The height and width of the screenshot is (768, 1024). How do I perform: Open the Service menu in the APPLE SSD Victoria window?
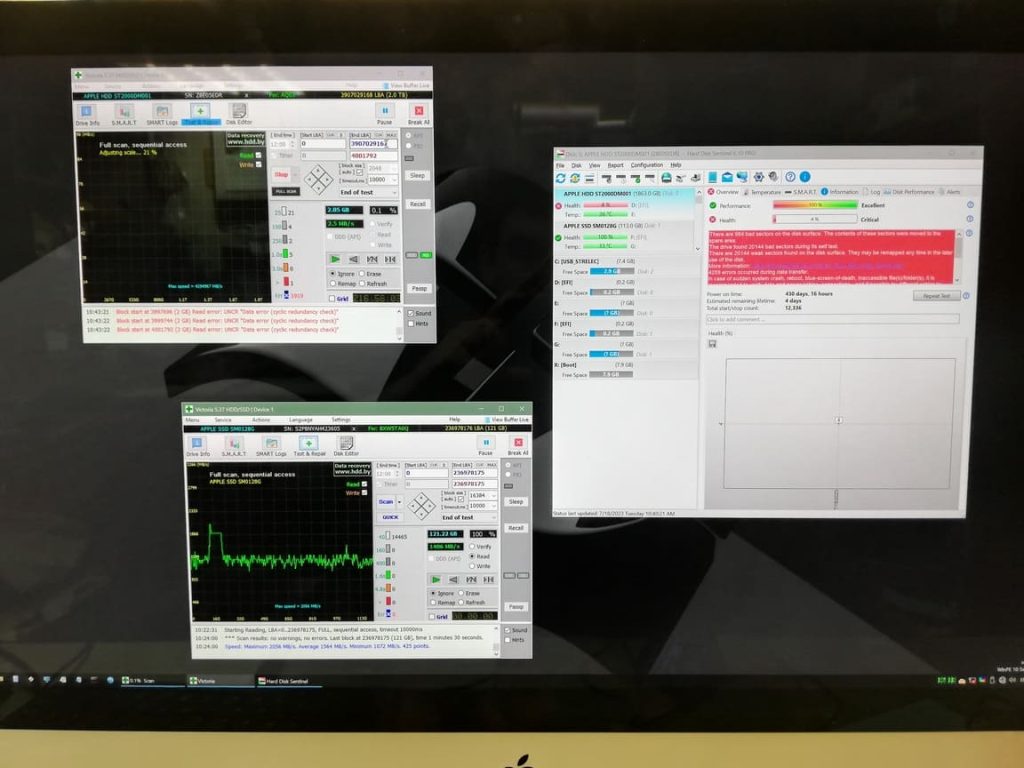223,419
